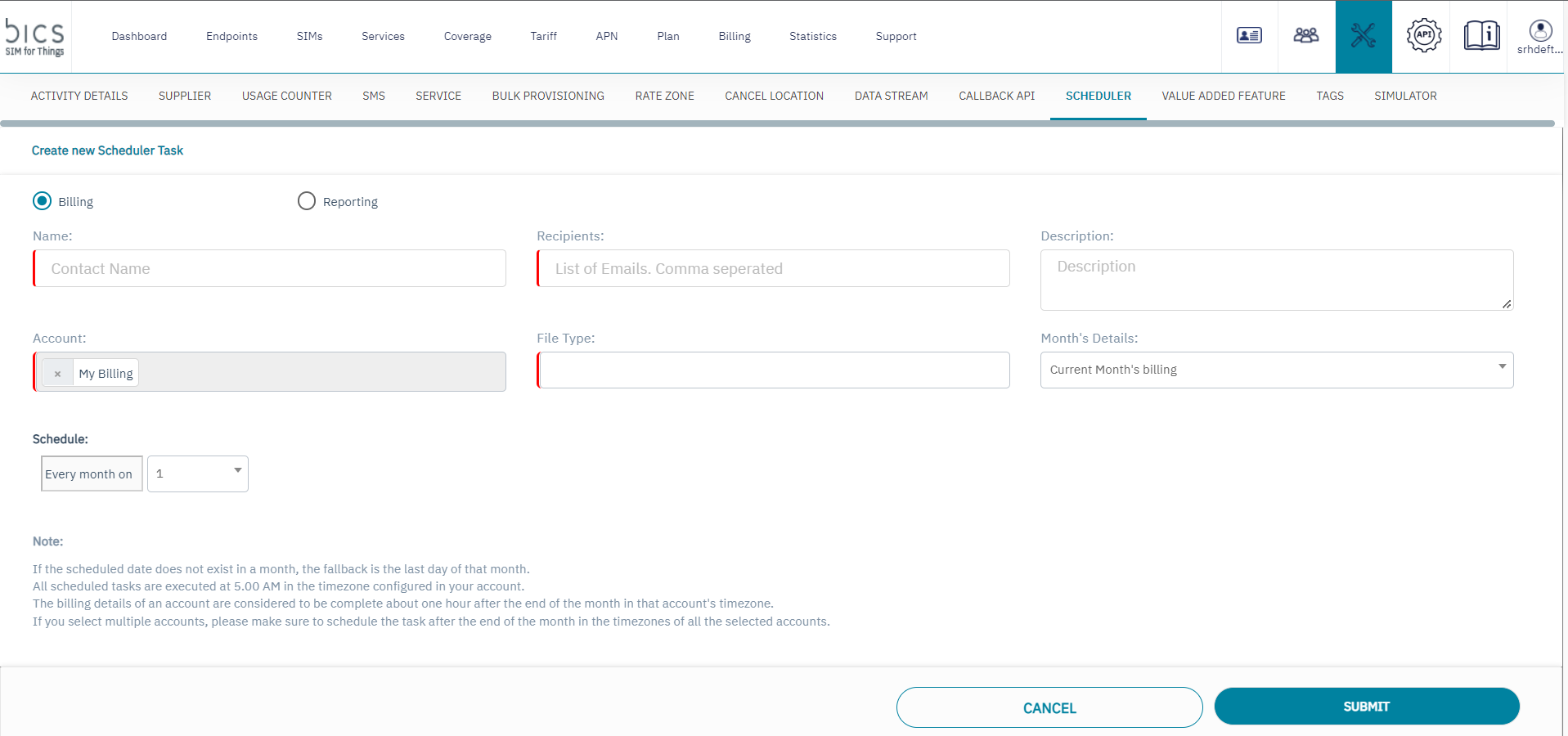Switch to the Bulk Provisioning tab
Viewport: 1568px width, 736px height.
point(548,96)
